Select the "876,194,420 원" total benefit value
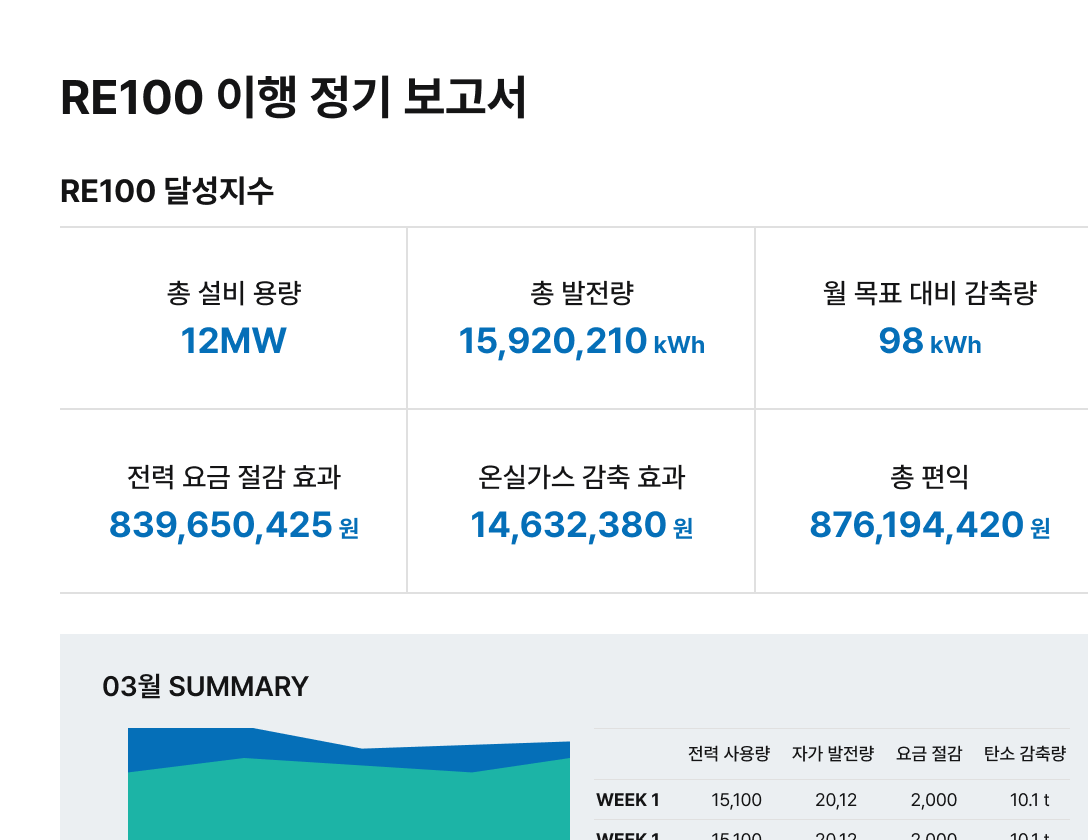 [x=930, y=525]
